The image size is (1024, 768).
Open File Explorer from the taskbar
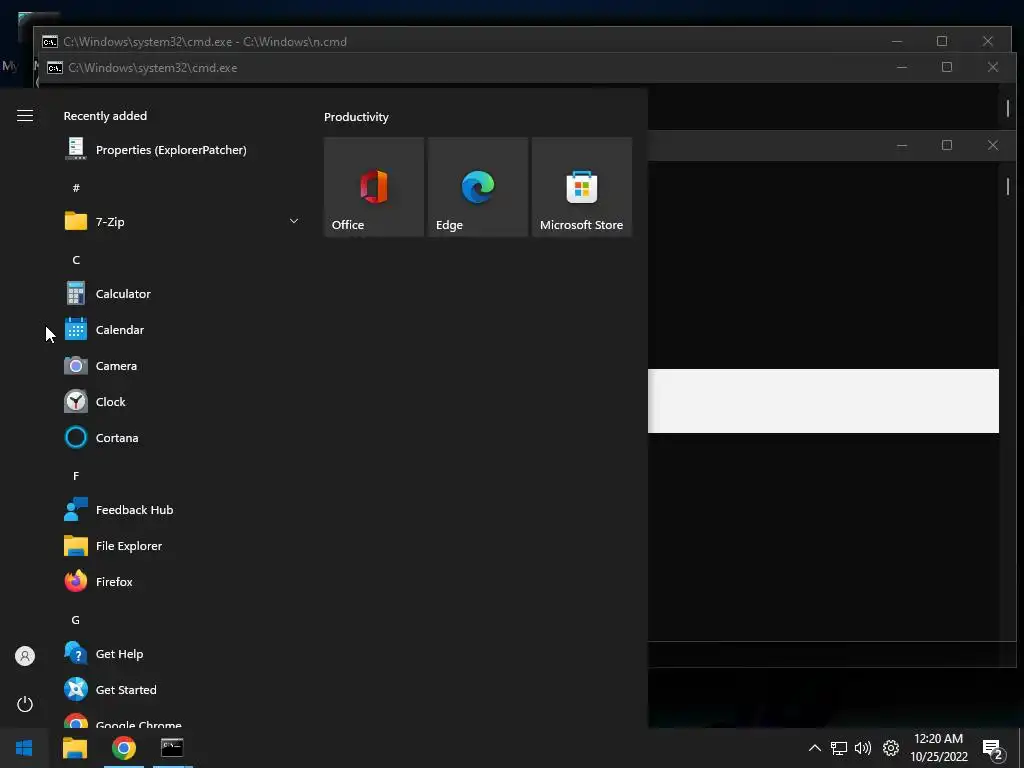[x=74, y=748]
